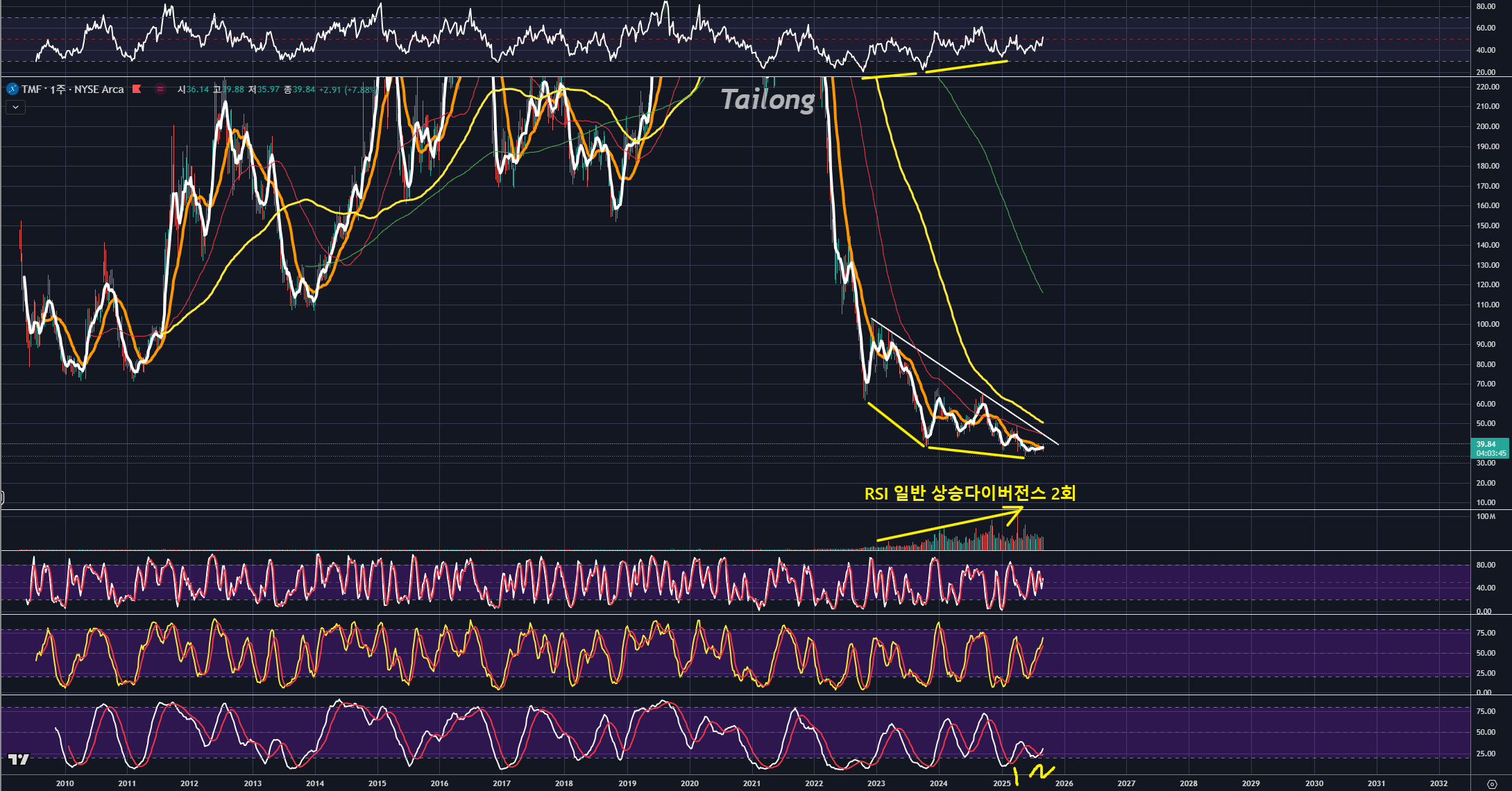1512x791 pixels.
Task: Open chart settings gear icon at the bottom right
Action: [x=1492, y=783]
